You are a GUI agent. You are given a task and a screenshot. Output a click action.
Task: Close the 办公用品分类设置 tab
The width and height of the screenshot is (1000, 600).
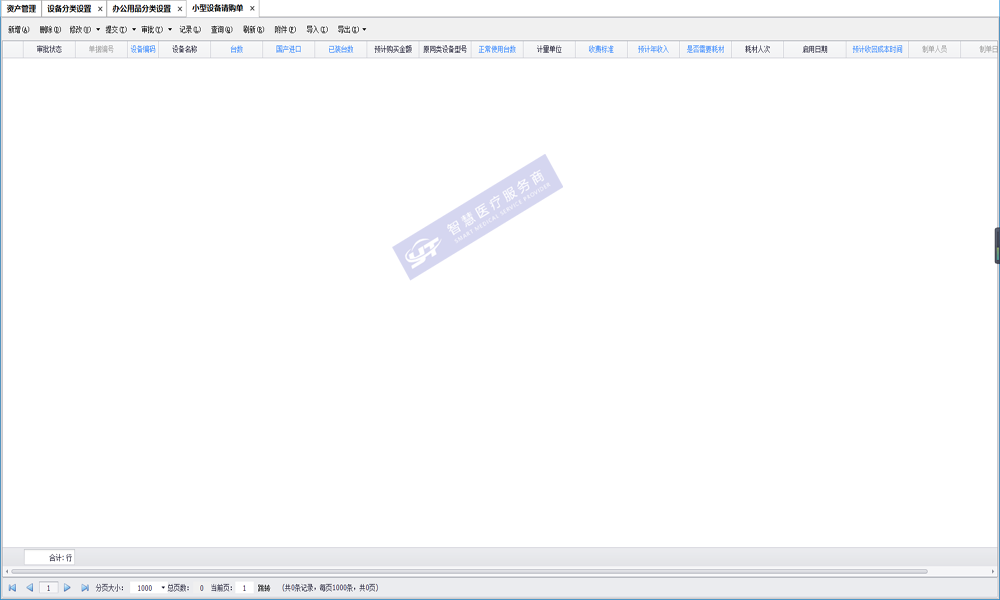180,9
